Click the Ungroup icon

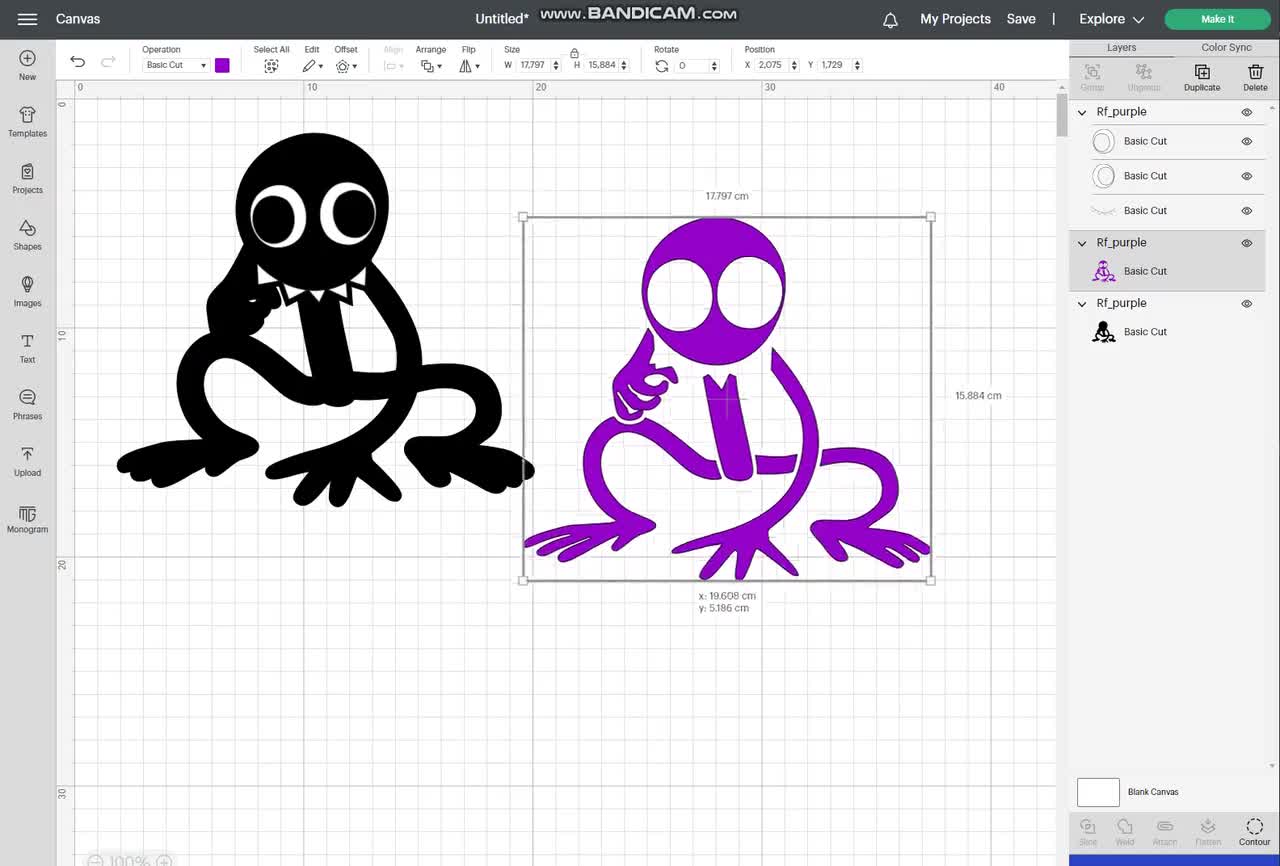tap(1144, 77)
